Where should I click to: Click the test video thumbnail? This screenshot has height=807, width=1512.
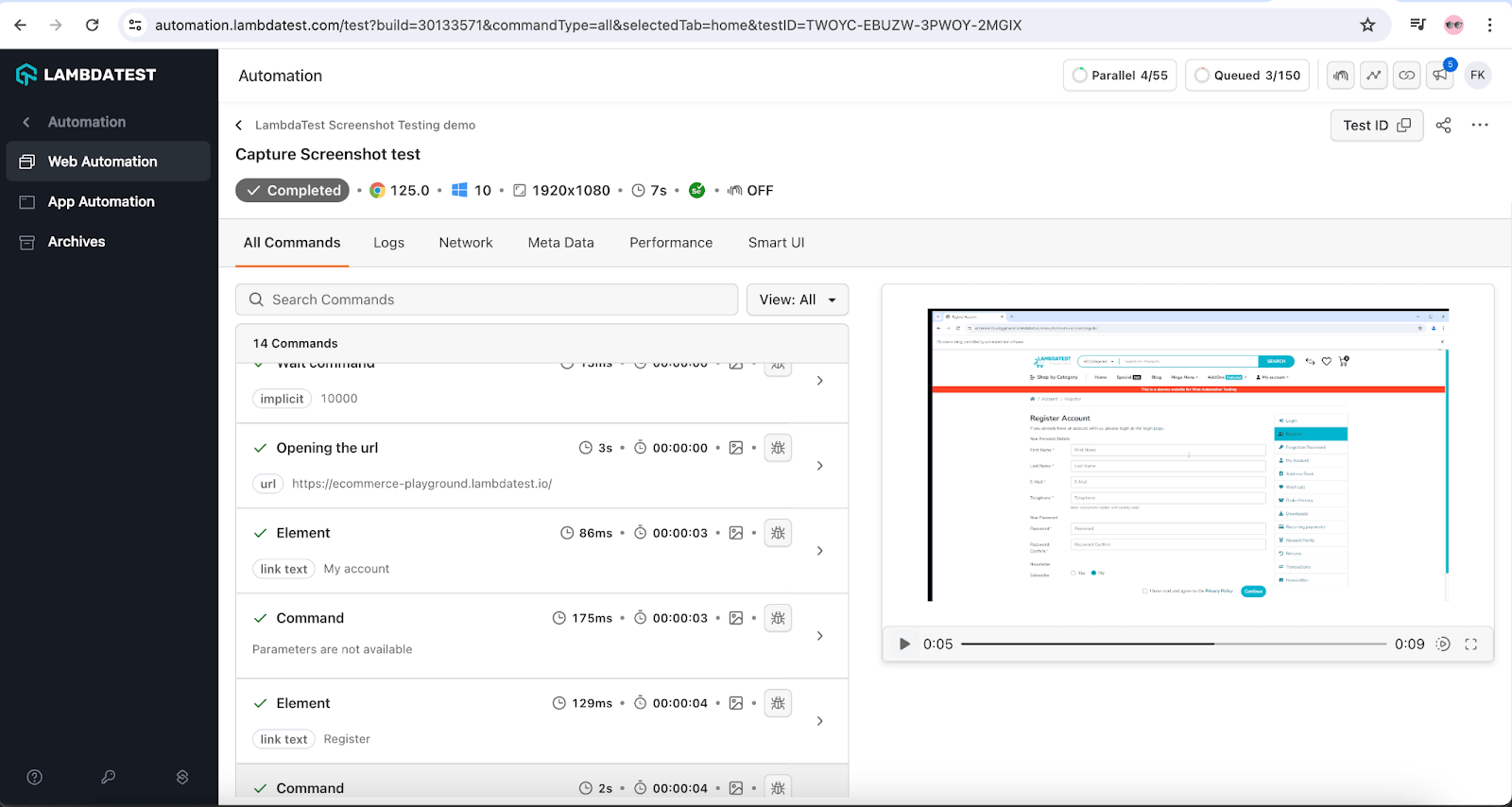(x=1188, y=455)
